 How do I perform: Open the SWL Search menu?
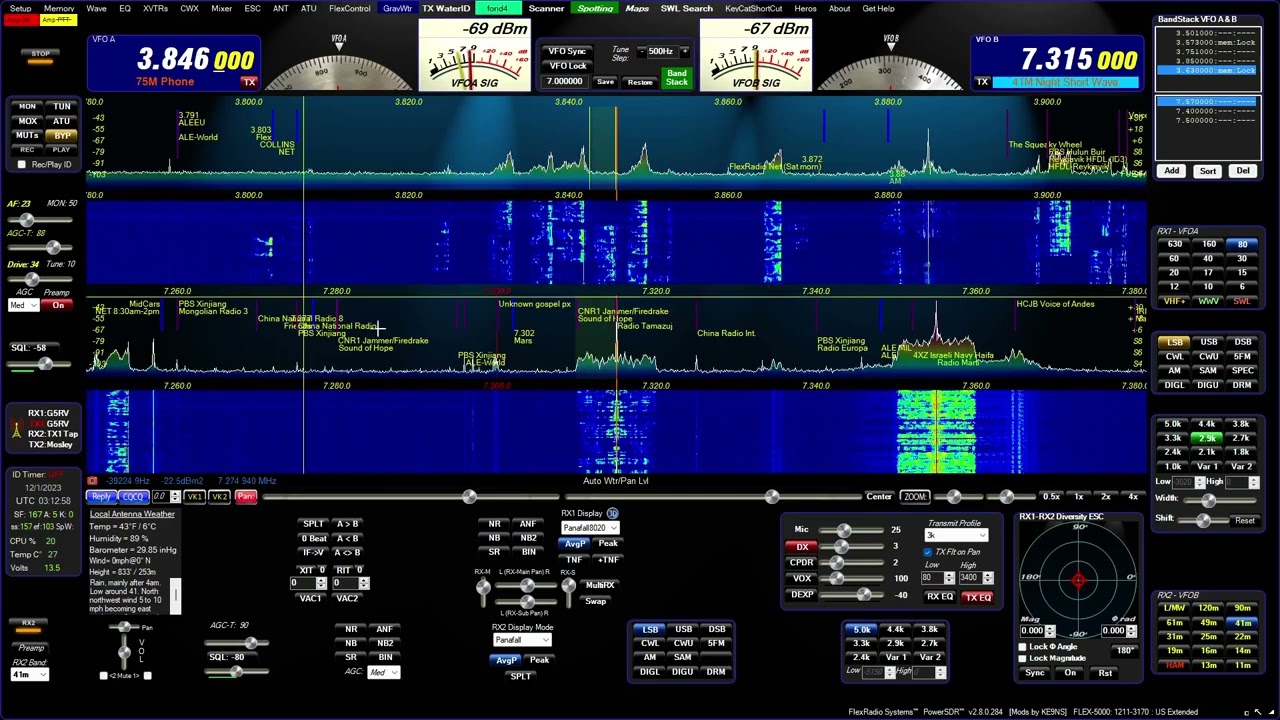(686, 8)
